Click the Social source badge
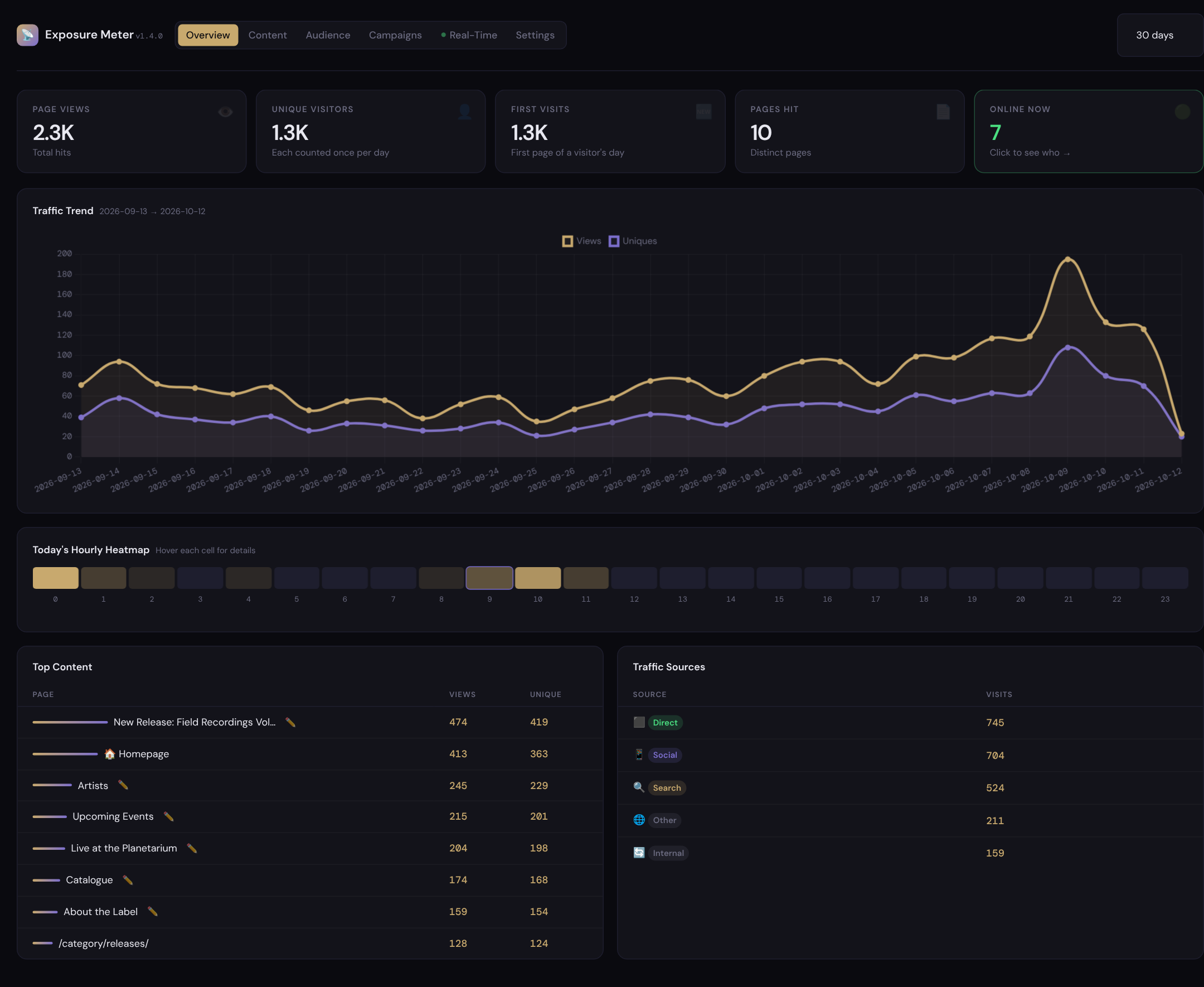The height and width of the screenshot is (987, 1204). click(x=665, y=755)
